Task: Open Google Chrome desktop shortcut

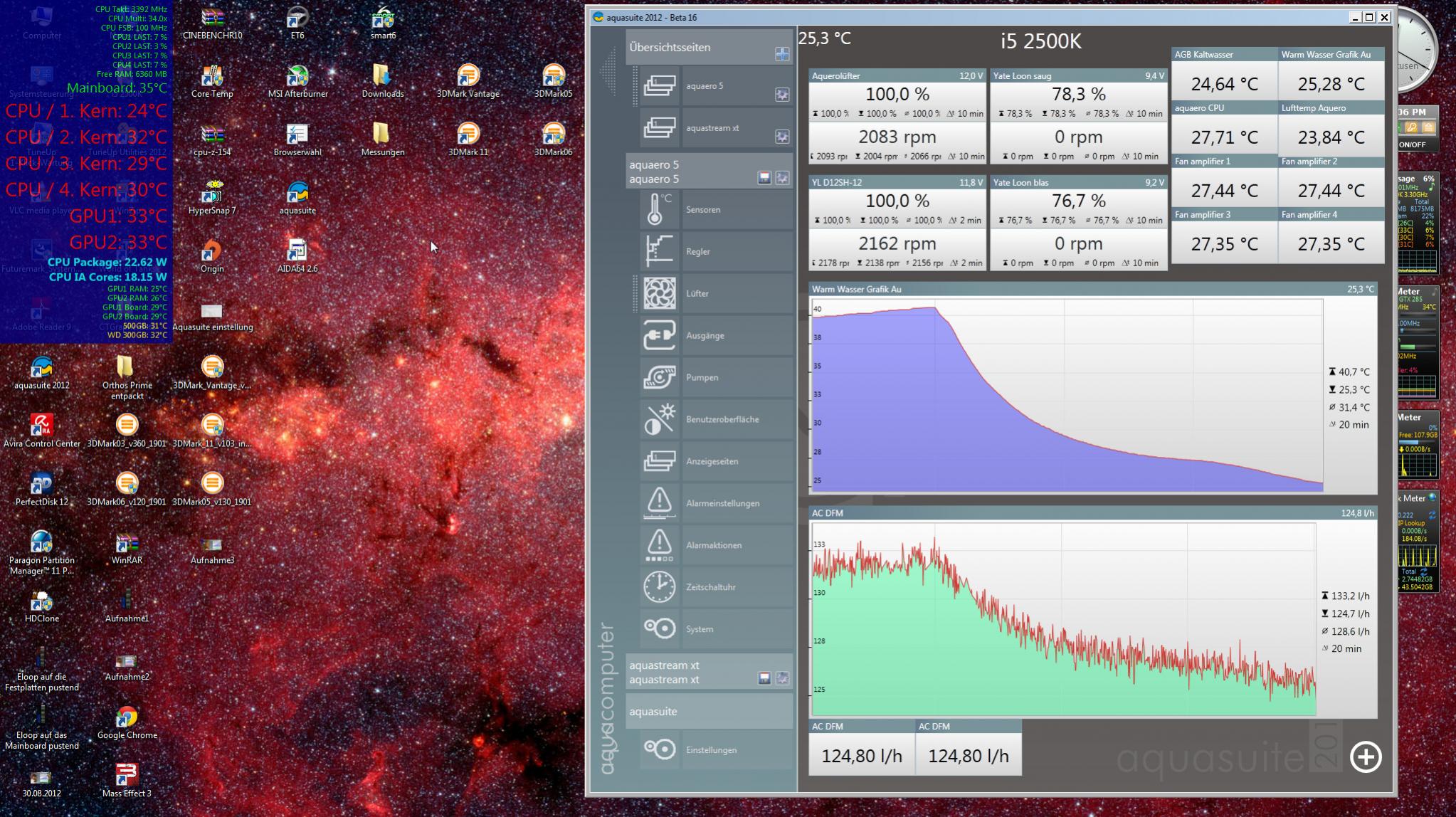Action: click(127, 719)
